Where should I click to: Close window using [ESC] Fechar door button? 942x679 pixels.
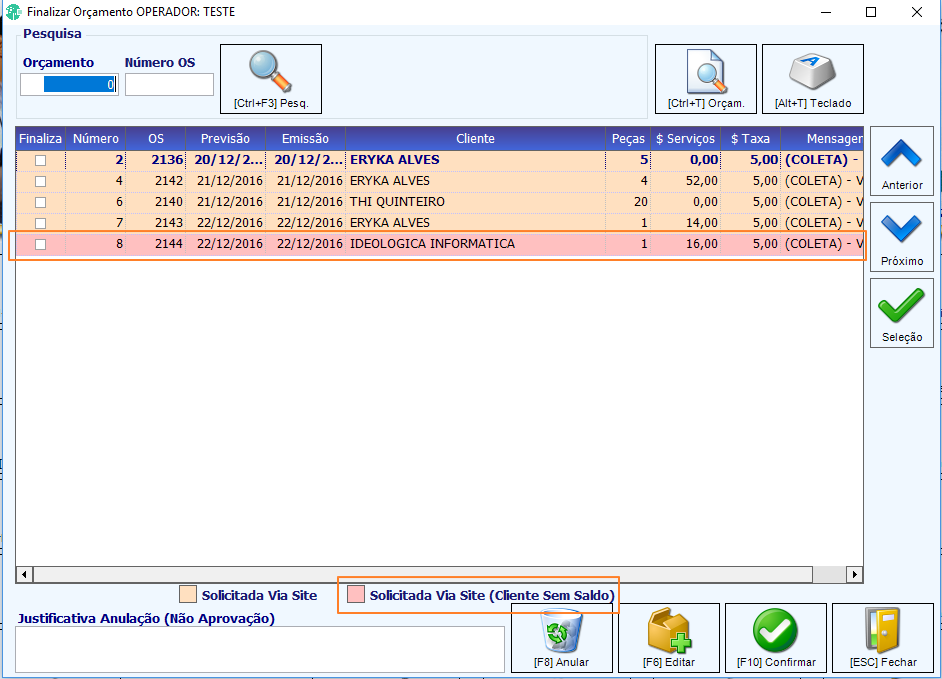click(x=883, y=638)
